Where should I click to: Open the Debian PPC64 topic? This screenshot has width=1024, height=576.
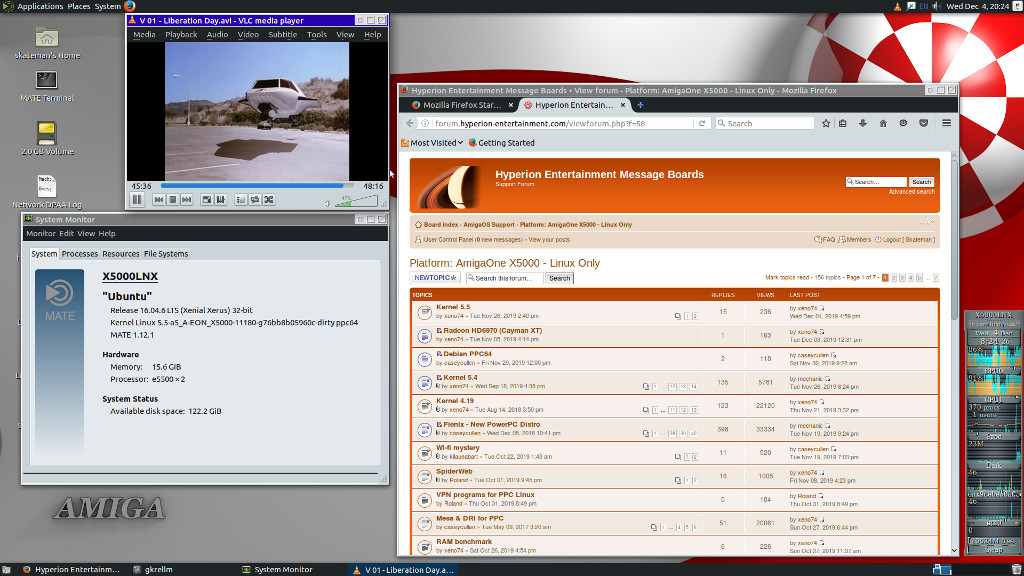[468, 354]
